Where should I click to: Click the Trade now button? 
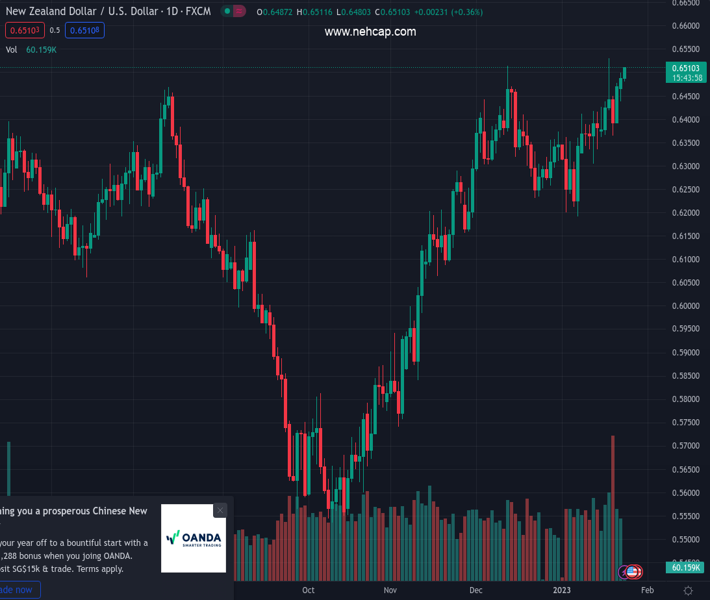click(18, 590)
